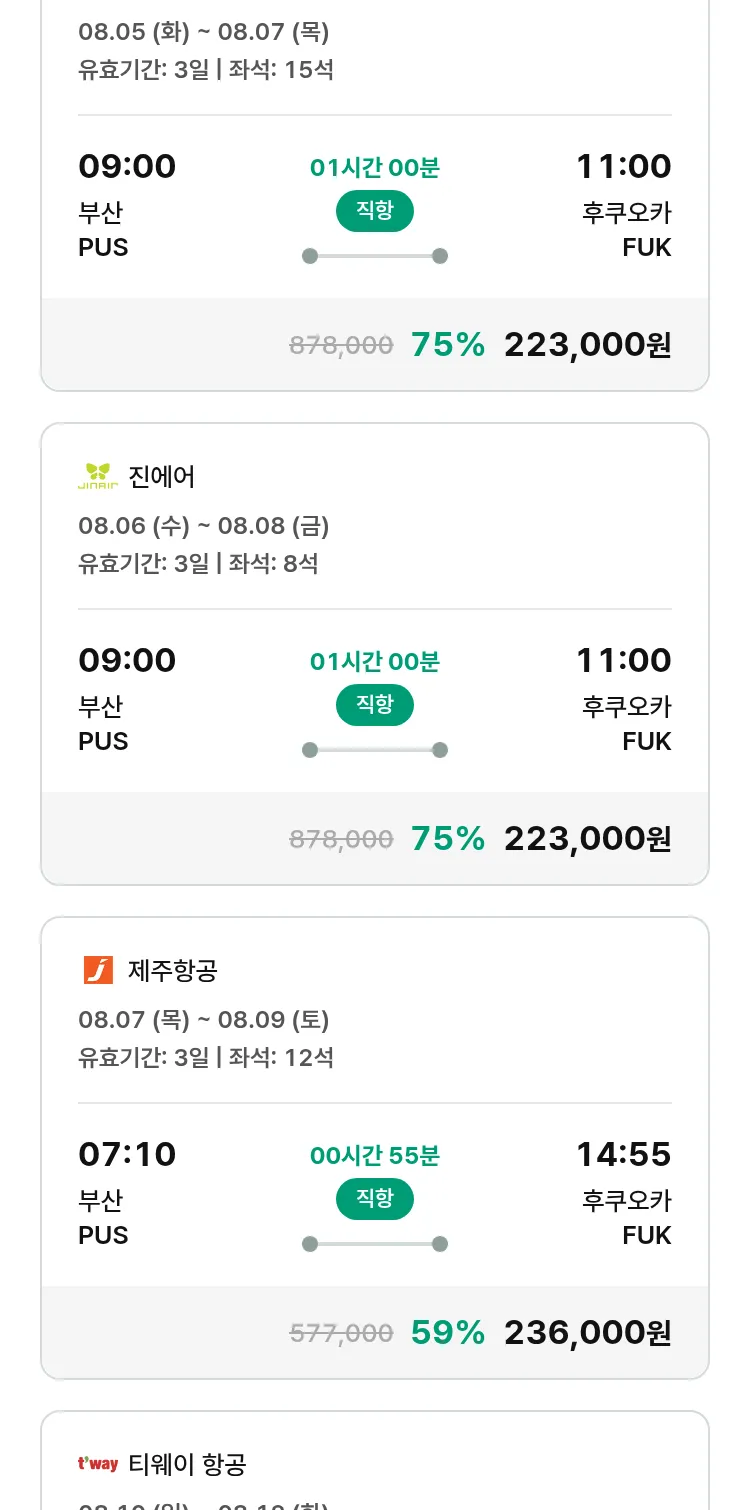Tap the 직항 badge in the 진에어 card
The height and width of the screenshot is (1510, 750).
pyautogui.click(x=375, y=705)
